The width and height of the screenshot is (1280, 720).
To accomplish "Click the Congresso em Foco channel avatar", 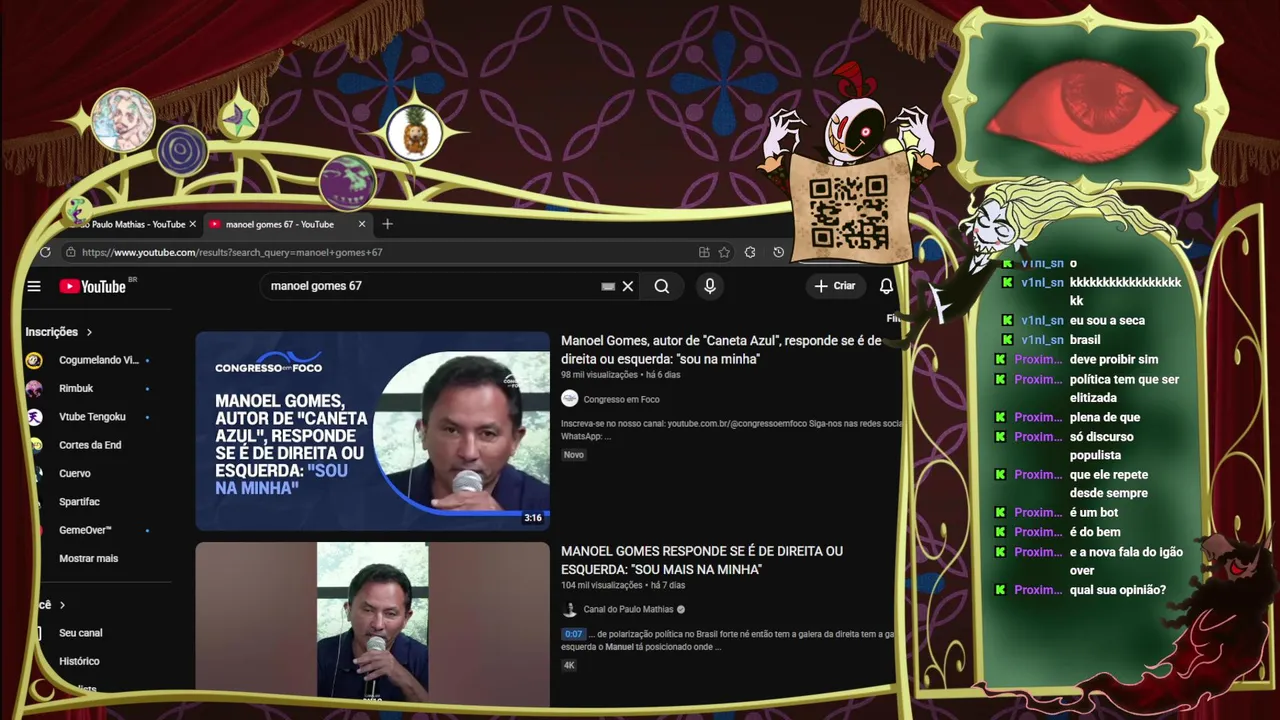I will [x=570, y=399].
